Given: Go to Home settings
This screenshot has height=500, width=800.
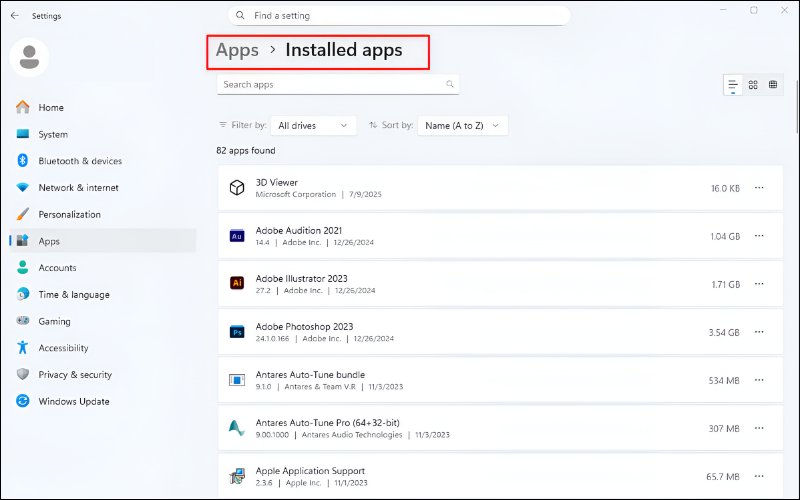Looking at the screenshot, I should [103, 108].
